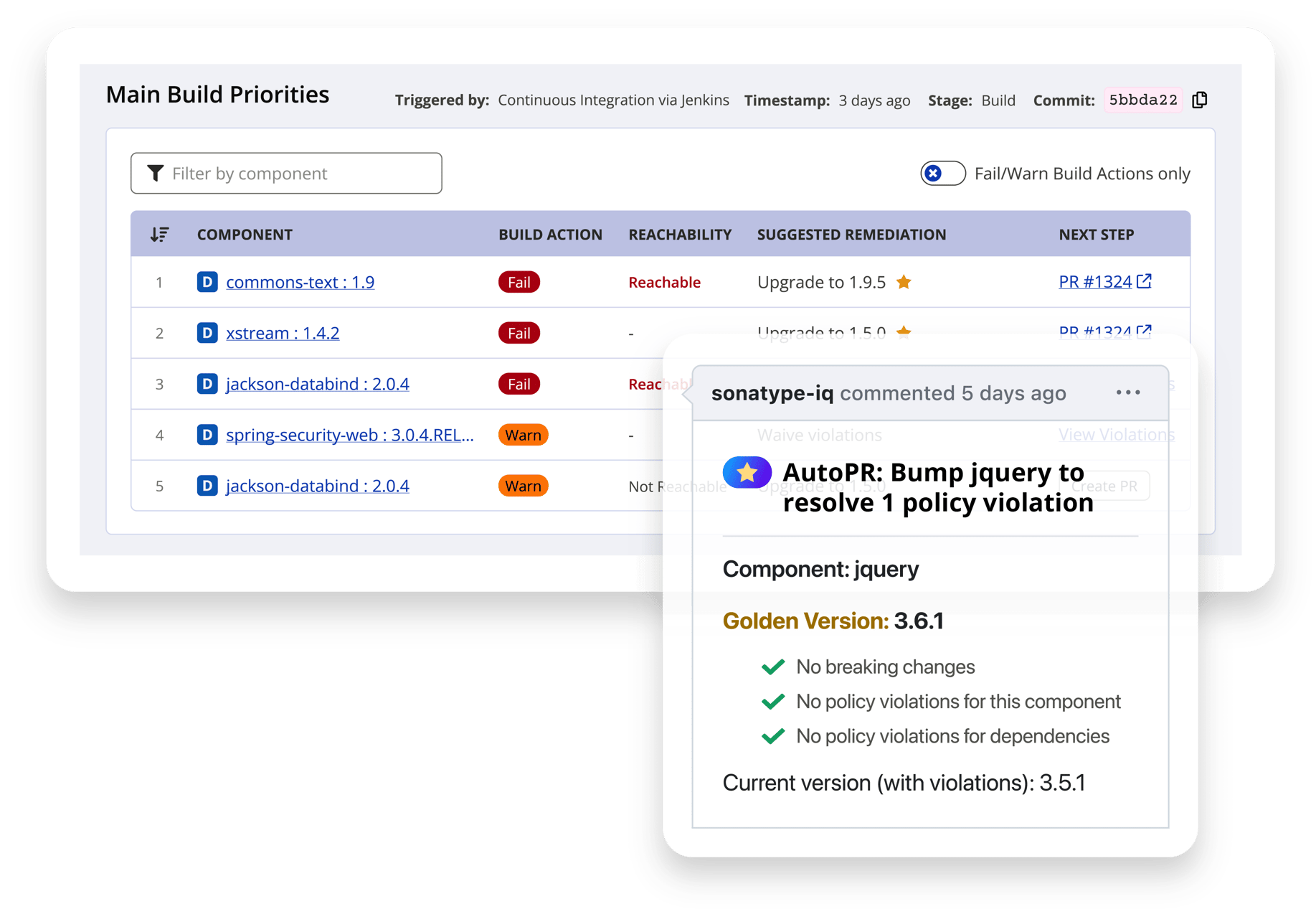1316x909 pixels.
Task: Click the REACHABILITY column header
Action: [680, 235]
